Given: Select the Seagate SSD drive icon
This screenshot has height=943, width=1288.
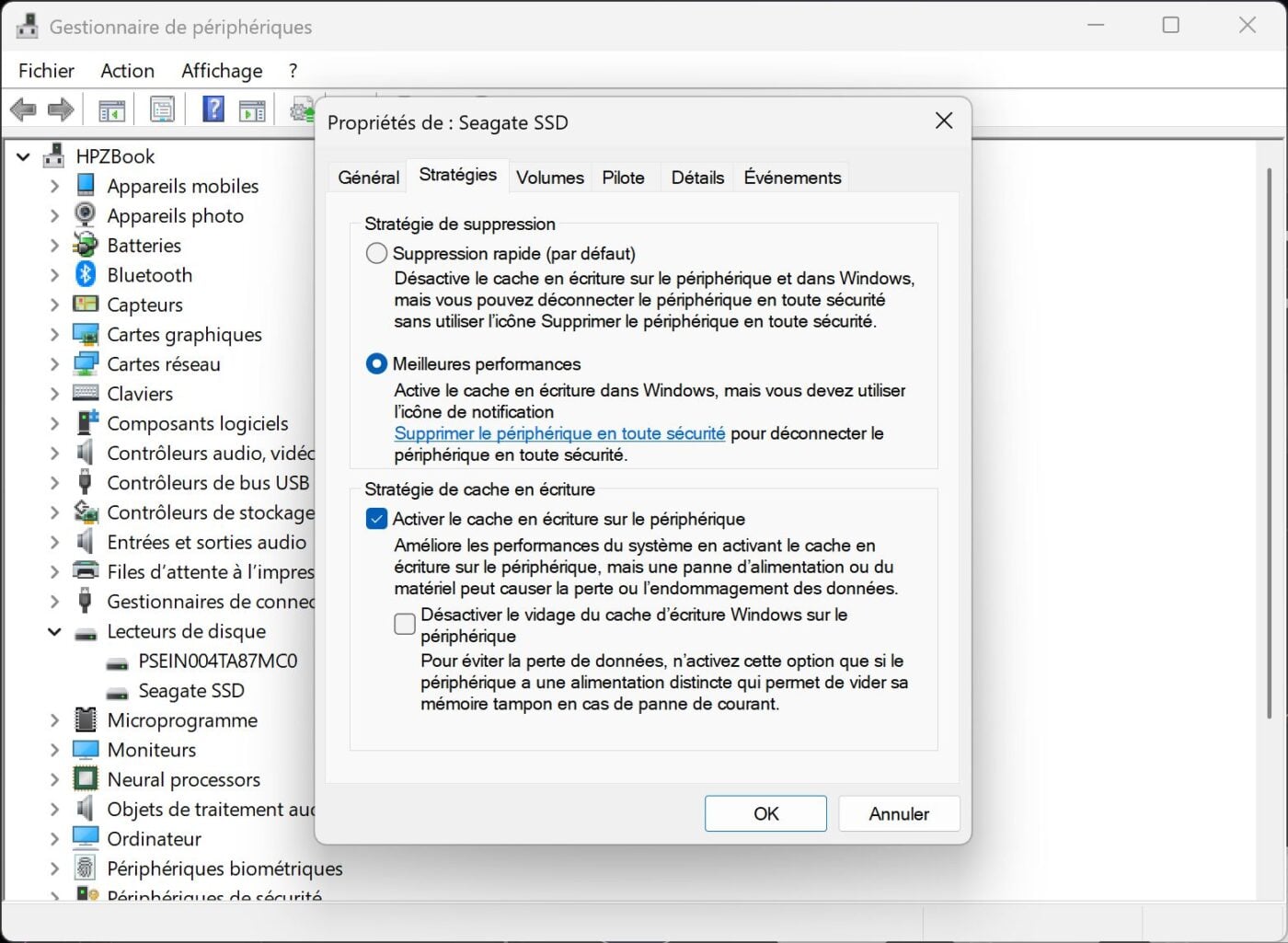Looking at the screenshot, I should pyautogui.click(x=117, y=692).
